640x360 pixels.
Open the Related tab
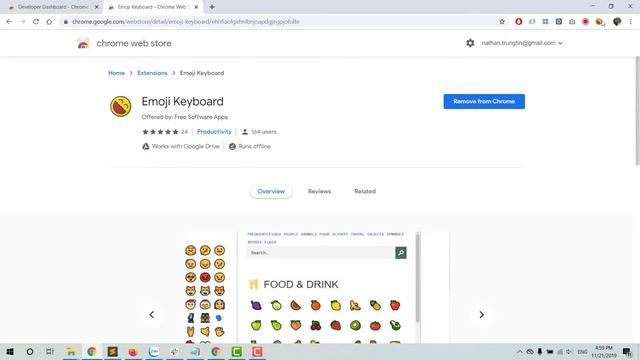tap(365, 191)
